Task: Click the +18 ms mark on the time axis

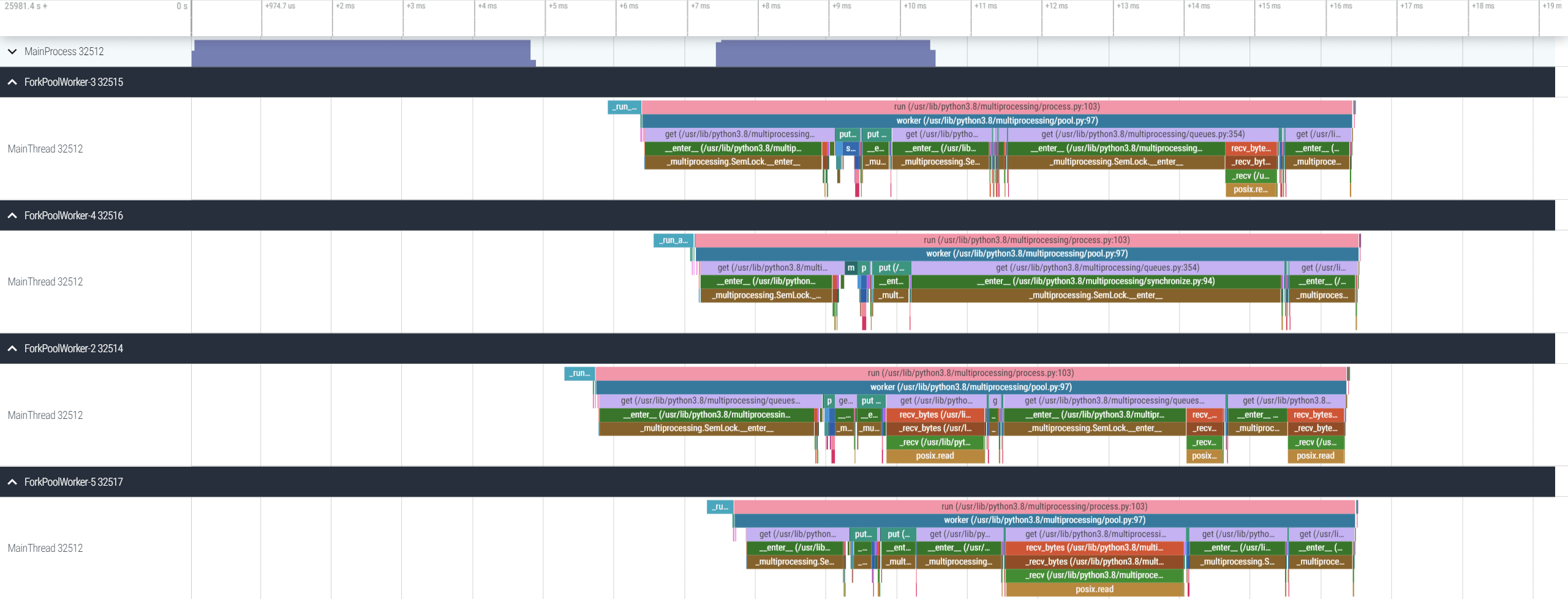Action: (1483, 6)
